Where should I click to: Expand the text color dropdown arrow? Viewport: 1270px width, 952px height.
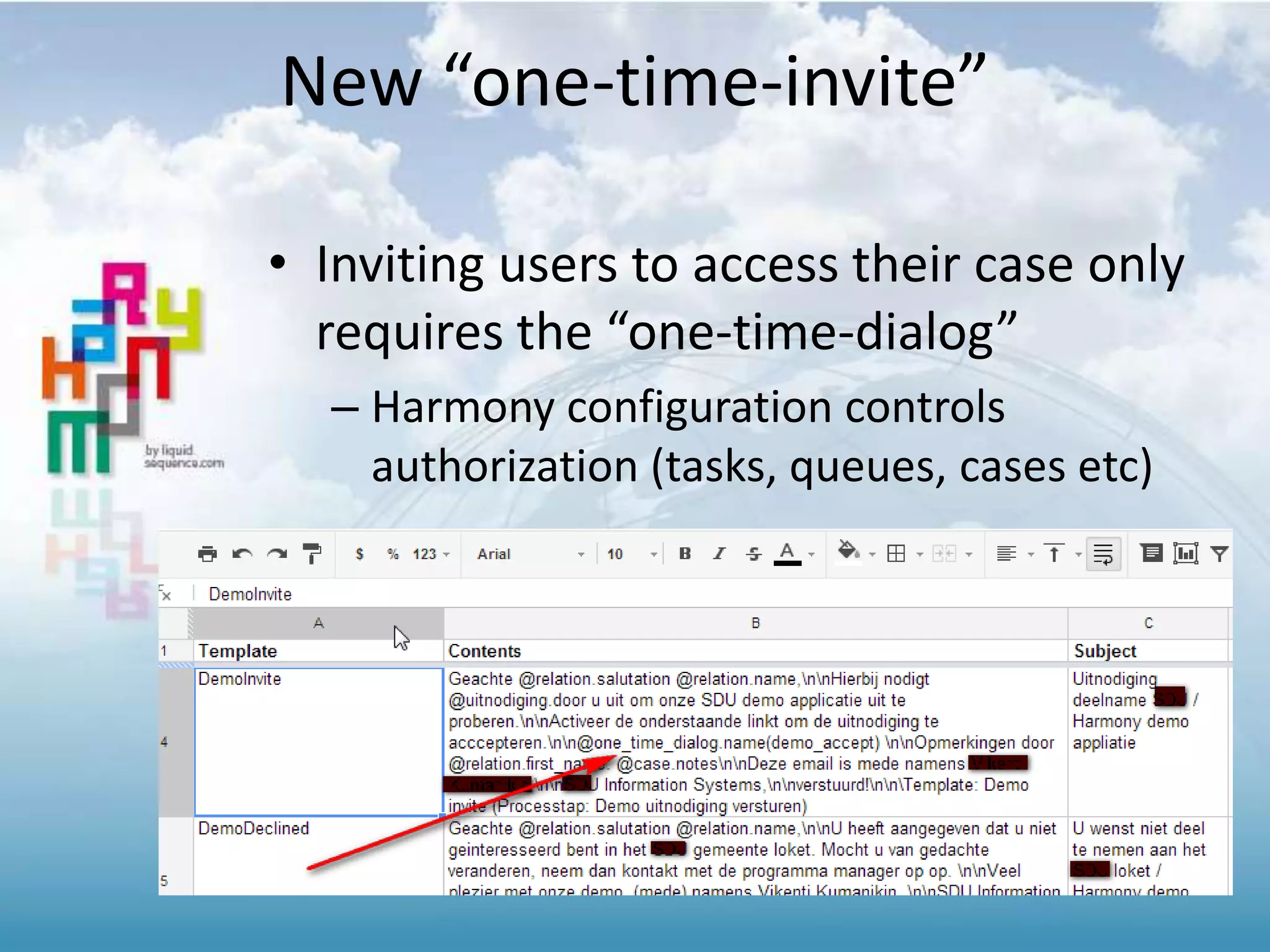click(x=811, y=555)
